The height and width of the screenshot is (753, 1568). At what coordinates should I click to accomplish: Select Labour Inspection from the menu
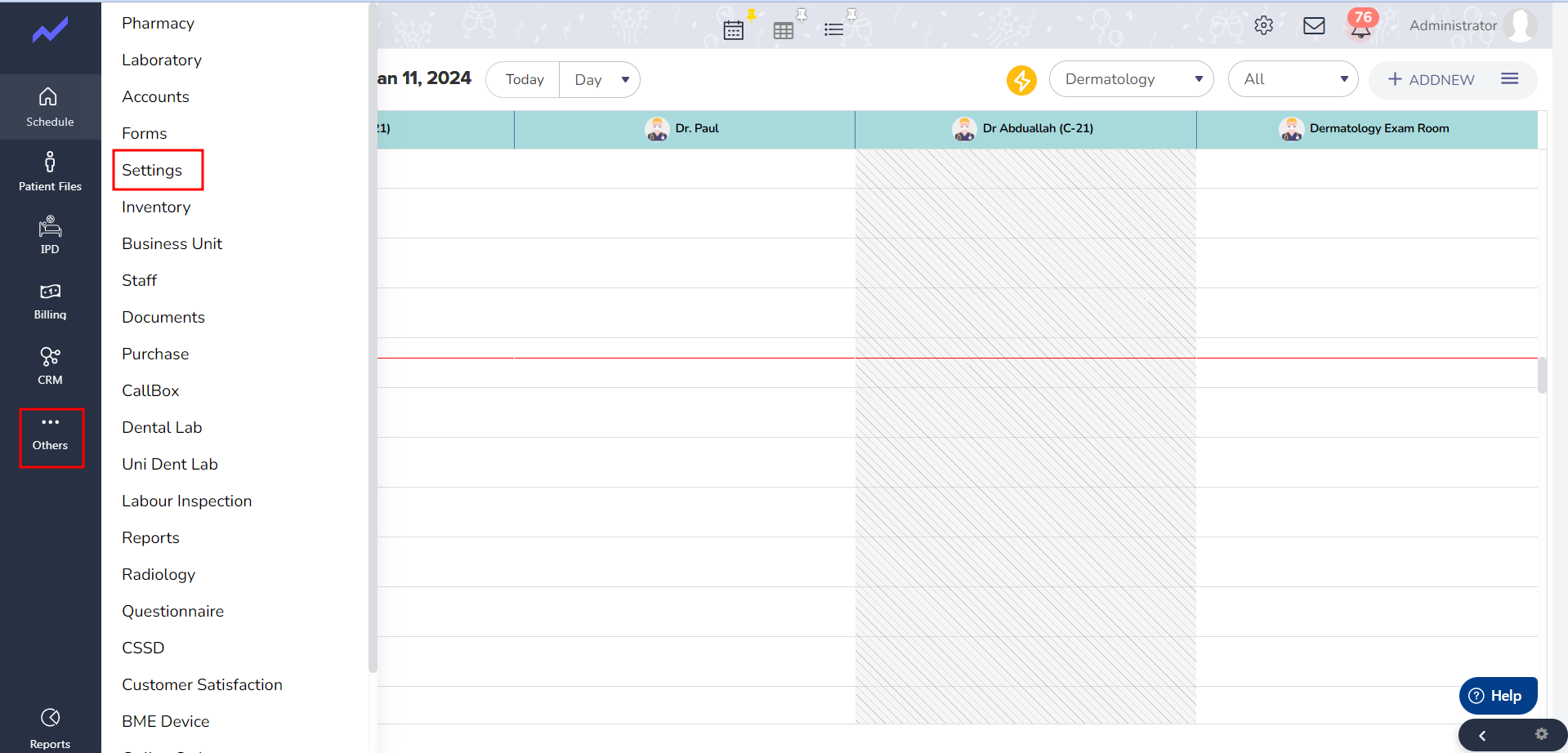pos(187,501)
